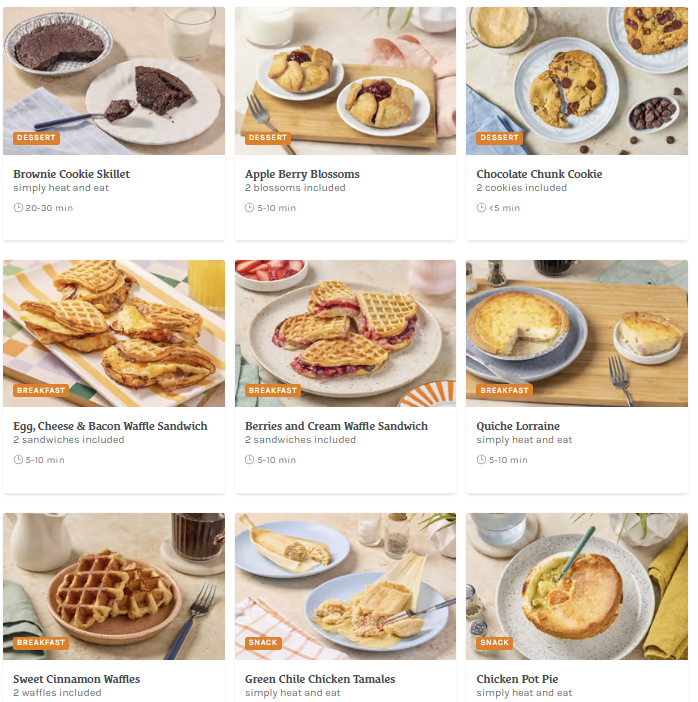Open the Quiche Lorraine title link
Viewport: 698px width, 702px height.
(518, 426)
